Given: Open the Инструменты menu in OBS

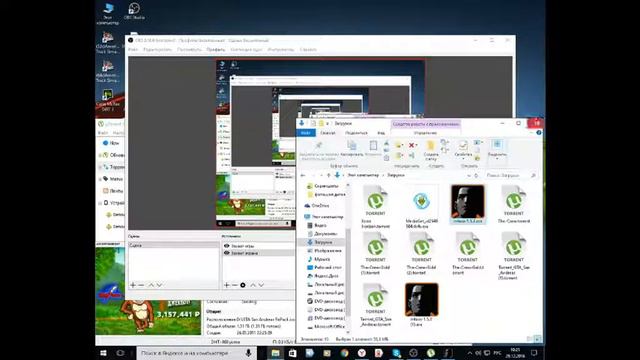Looking at the screenshot, I should point(281,49).
